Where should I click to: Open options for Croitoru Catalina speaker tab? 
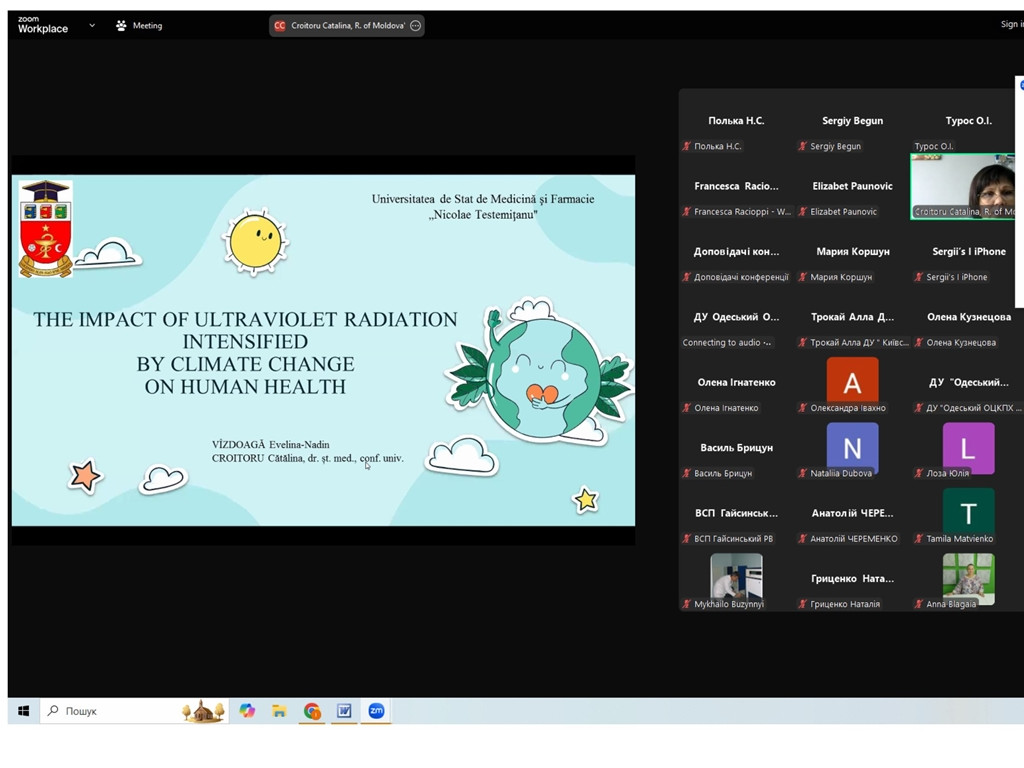[x=415, y=25]
